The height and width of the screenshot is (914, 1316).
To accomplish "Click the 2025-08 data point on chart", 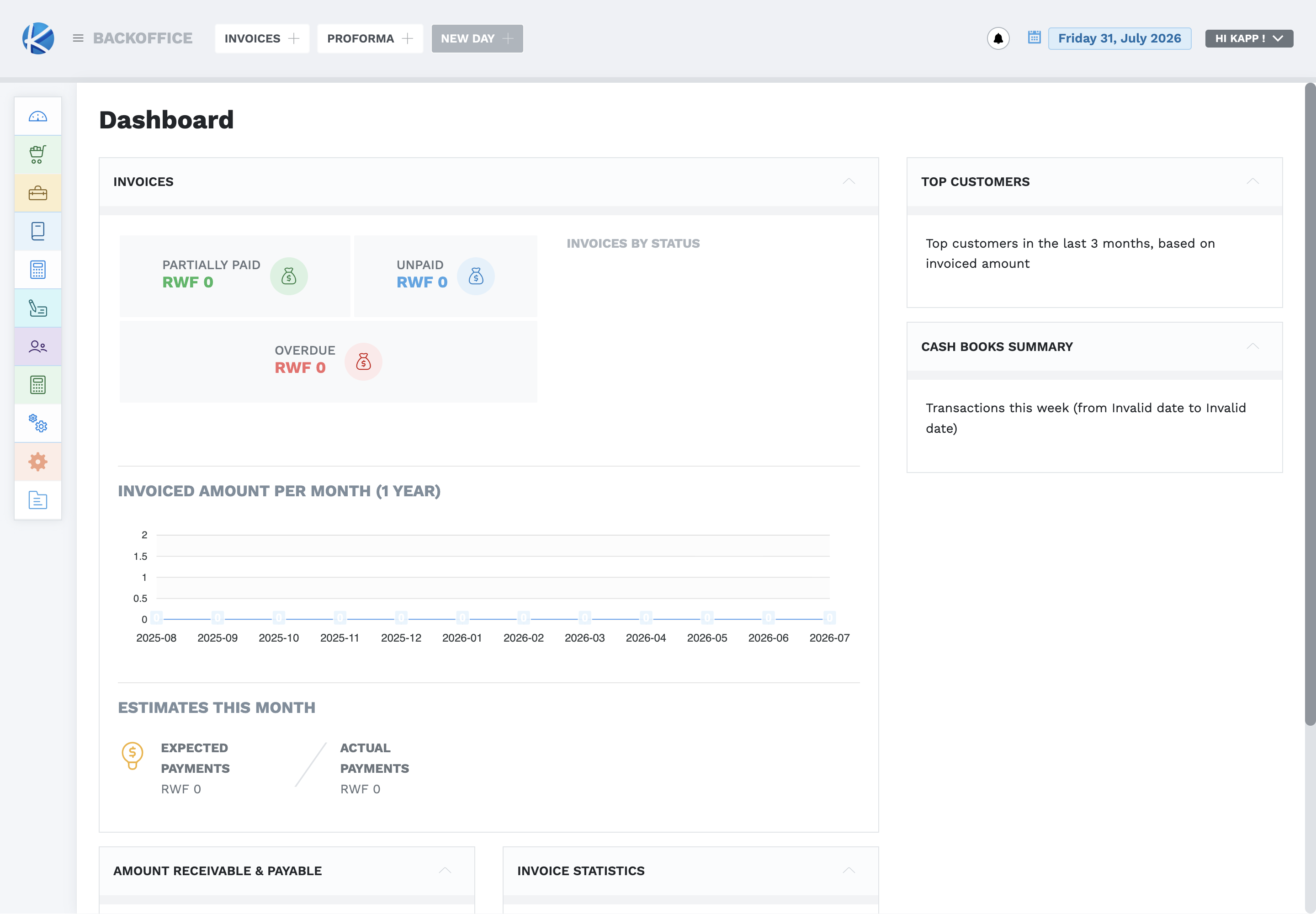I will [x=156, y=618].
